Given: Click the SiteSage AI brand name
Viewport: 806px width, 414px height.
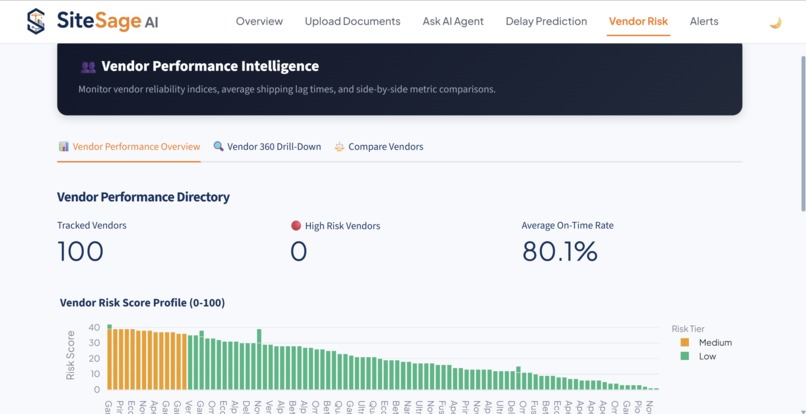Looking at the screenshot, I should tap(107, 22).
